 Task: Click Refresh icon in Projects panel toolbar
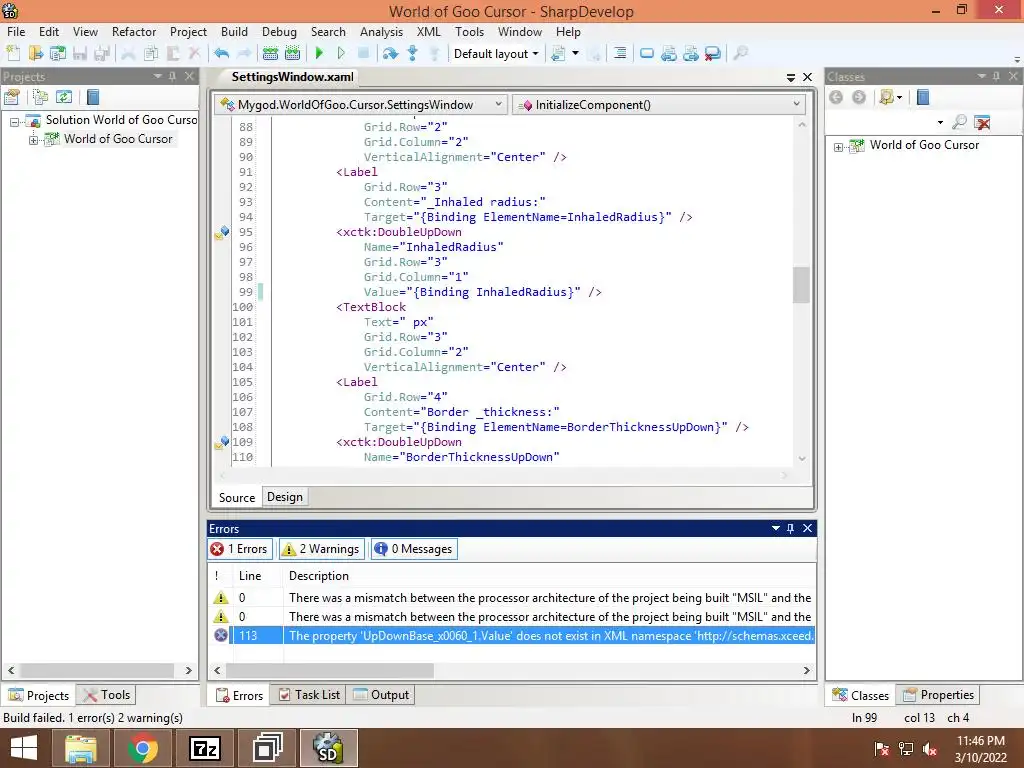pos(63,97)
